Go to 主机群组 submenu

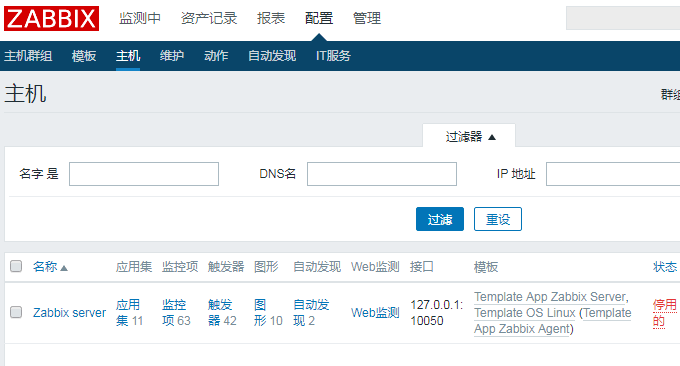pyautogui.click(x=28, y=56)
